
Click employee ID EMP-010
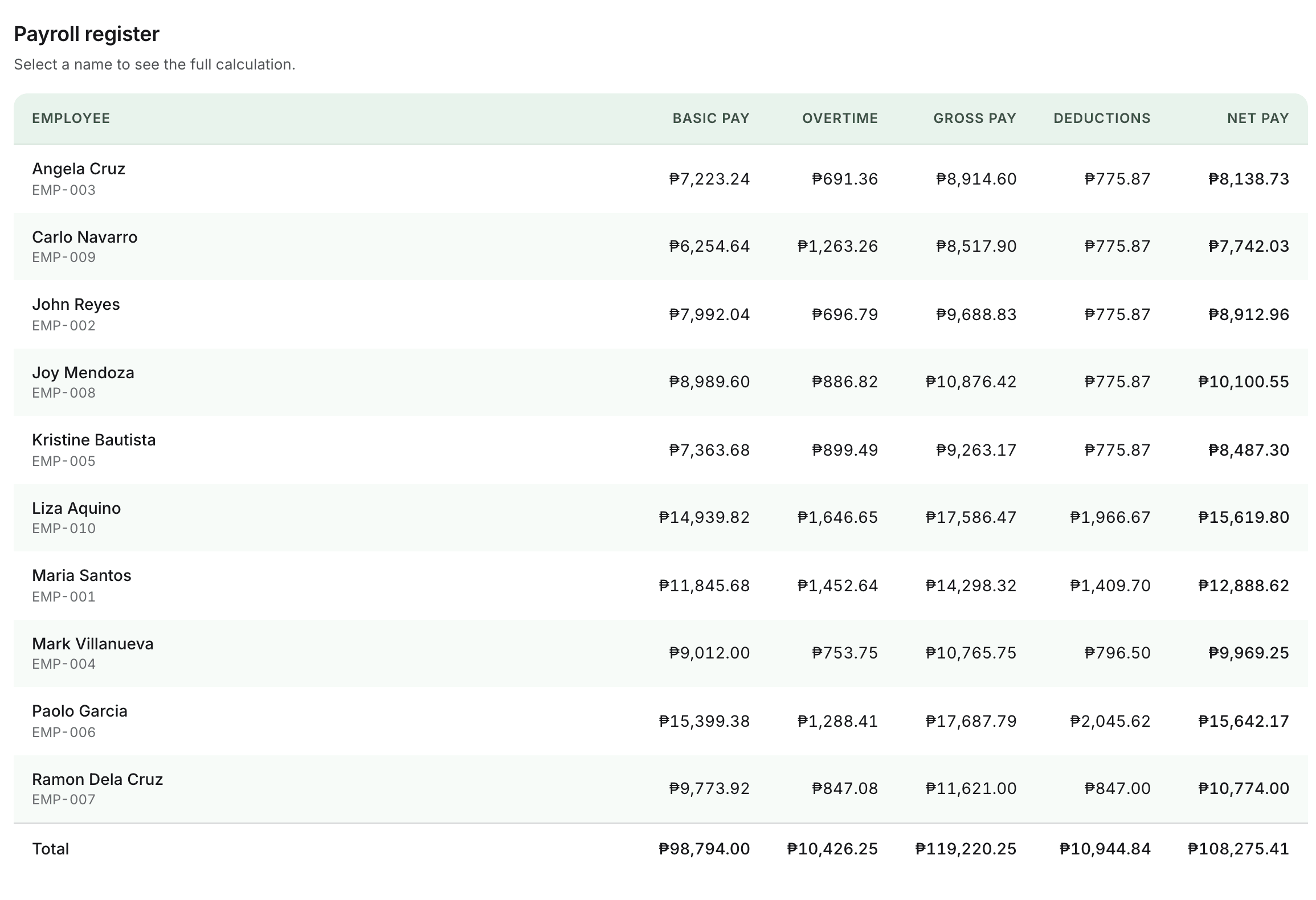(64, 529)
